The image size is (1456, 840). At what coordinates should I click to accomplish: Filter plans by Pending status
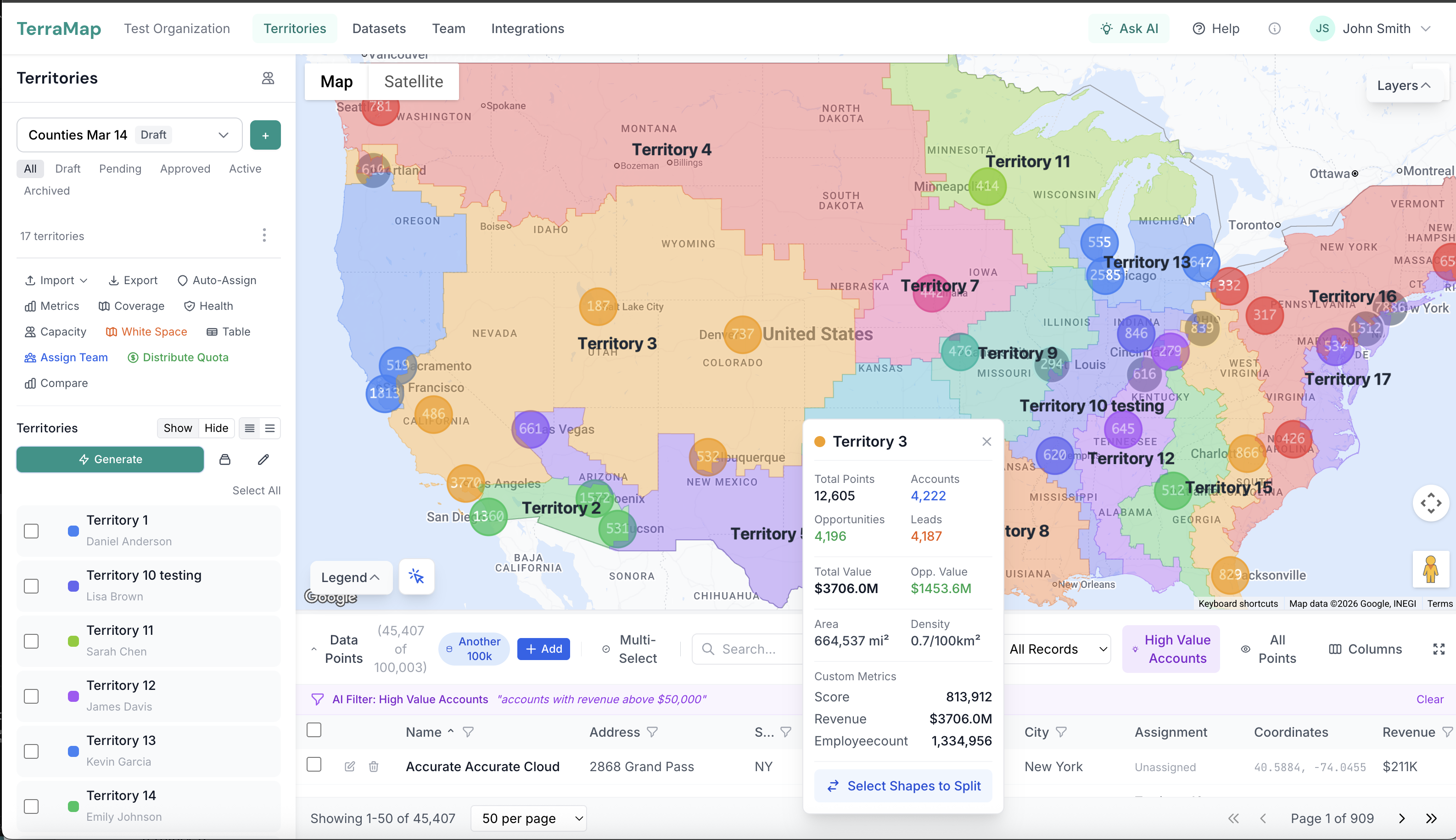(x=120, y=168)
